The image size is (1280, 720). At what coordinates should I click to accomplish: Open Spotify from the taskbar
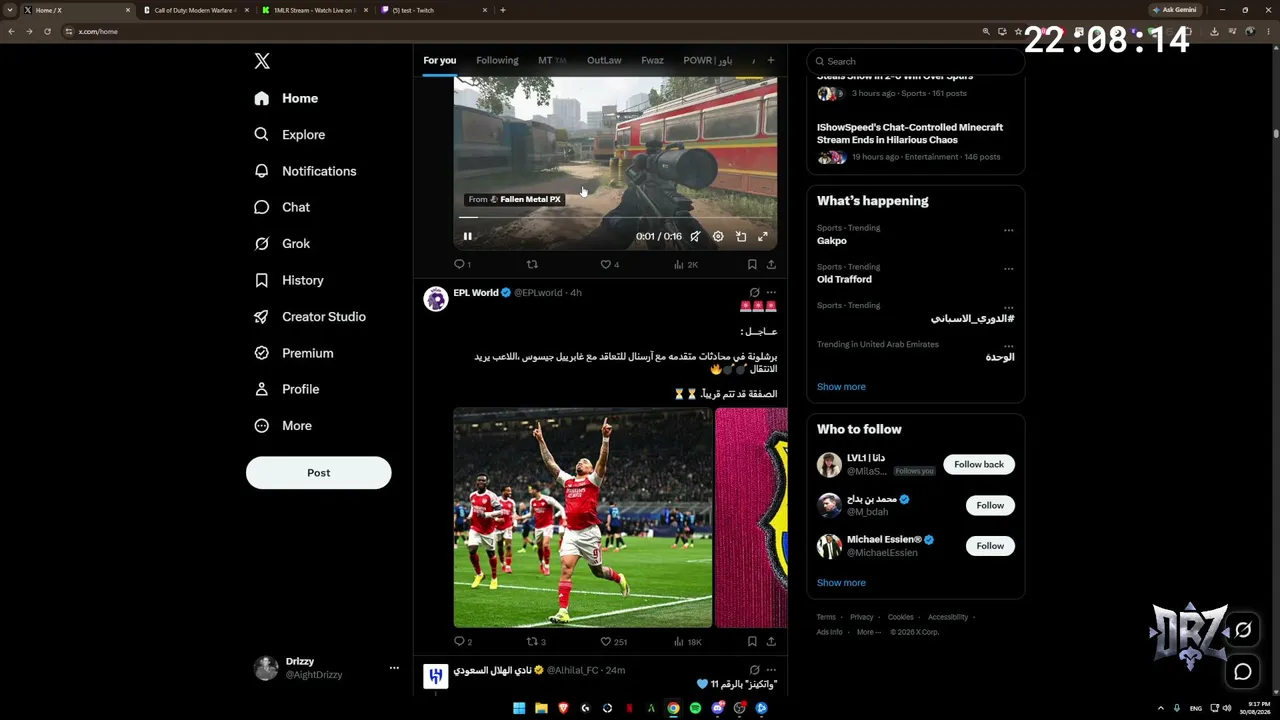point(695,708)
